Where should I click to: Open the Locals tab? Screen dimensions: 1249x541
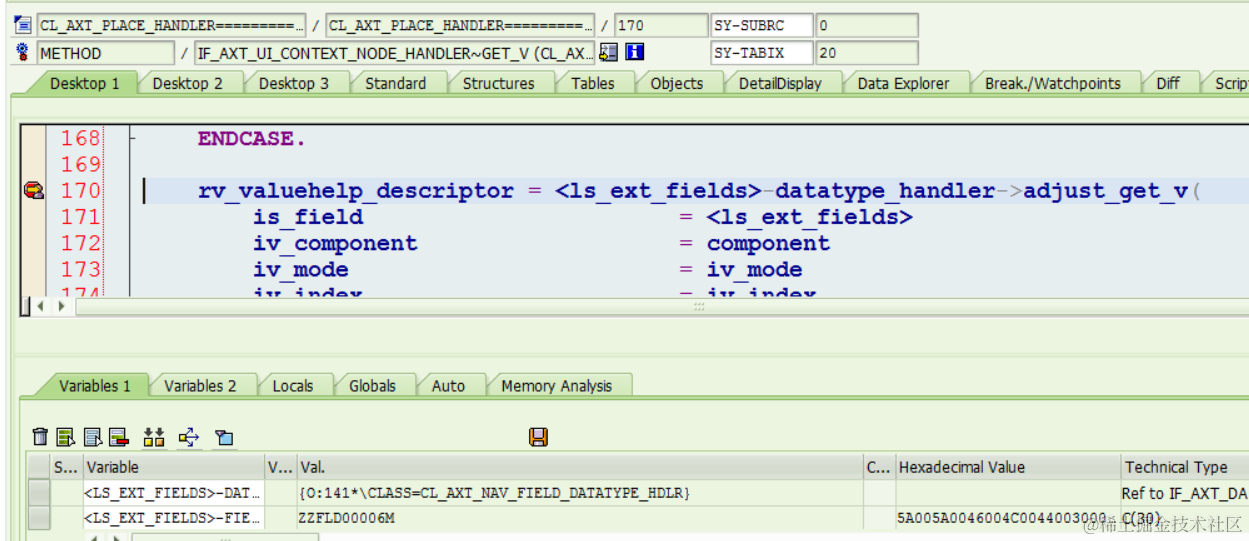click(x=293, y=386)
